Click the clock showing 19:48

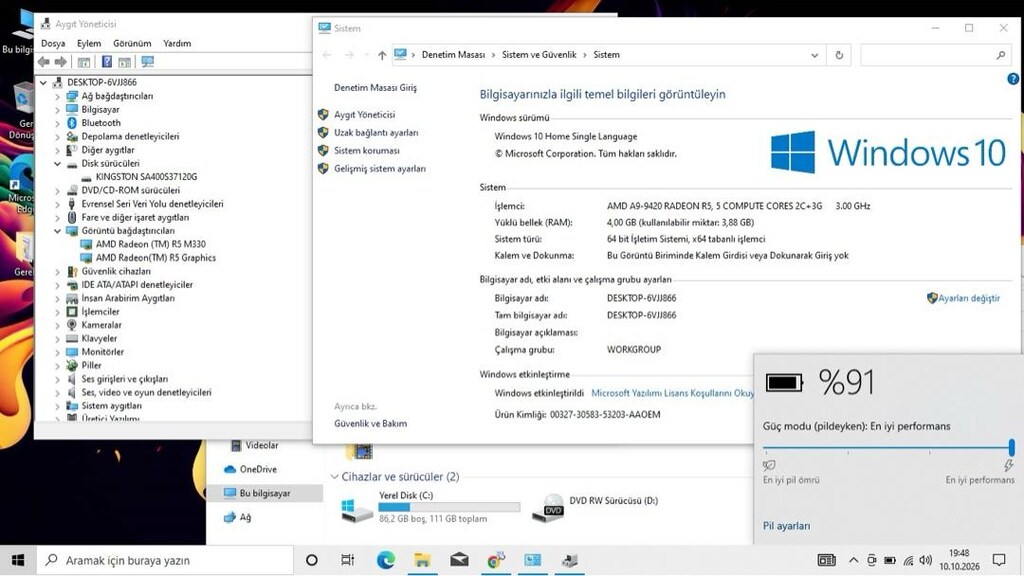pyautogui.click(x=959, y=553)
